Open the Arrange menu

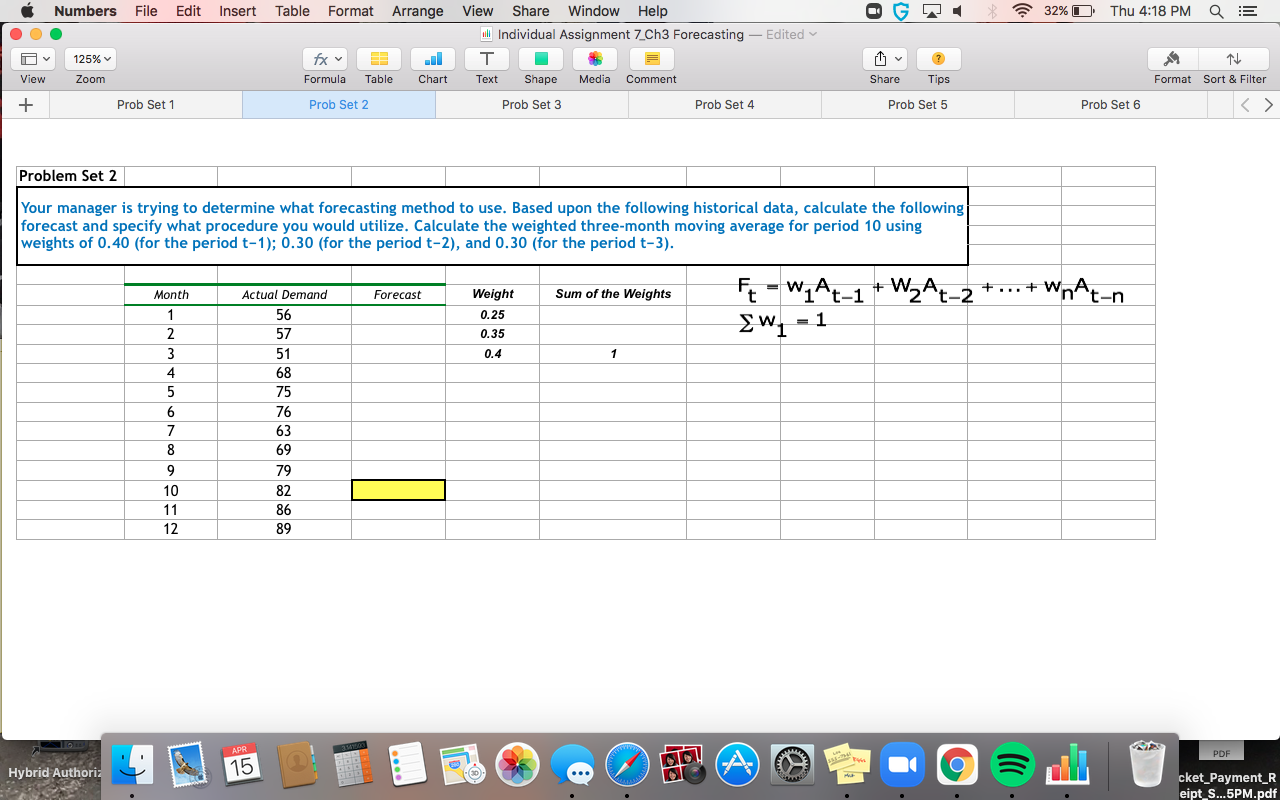pyautogui.click(x=417, y=11)
